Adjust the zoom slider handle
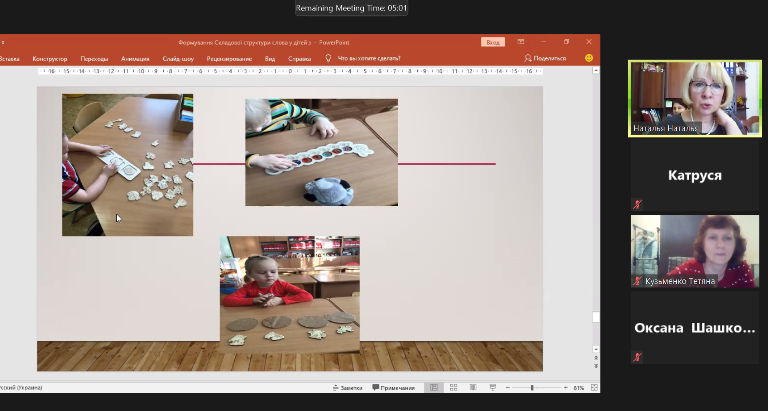The width and height of the screenshot is (768, 411). coord(532,387)
